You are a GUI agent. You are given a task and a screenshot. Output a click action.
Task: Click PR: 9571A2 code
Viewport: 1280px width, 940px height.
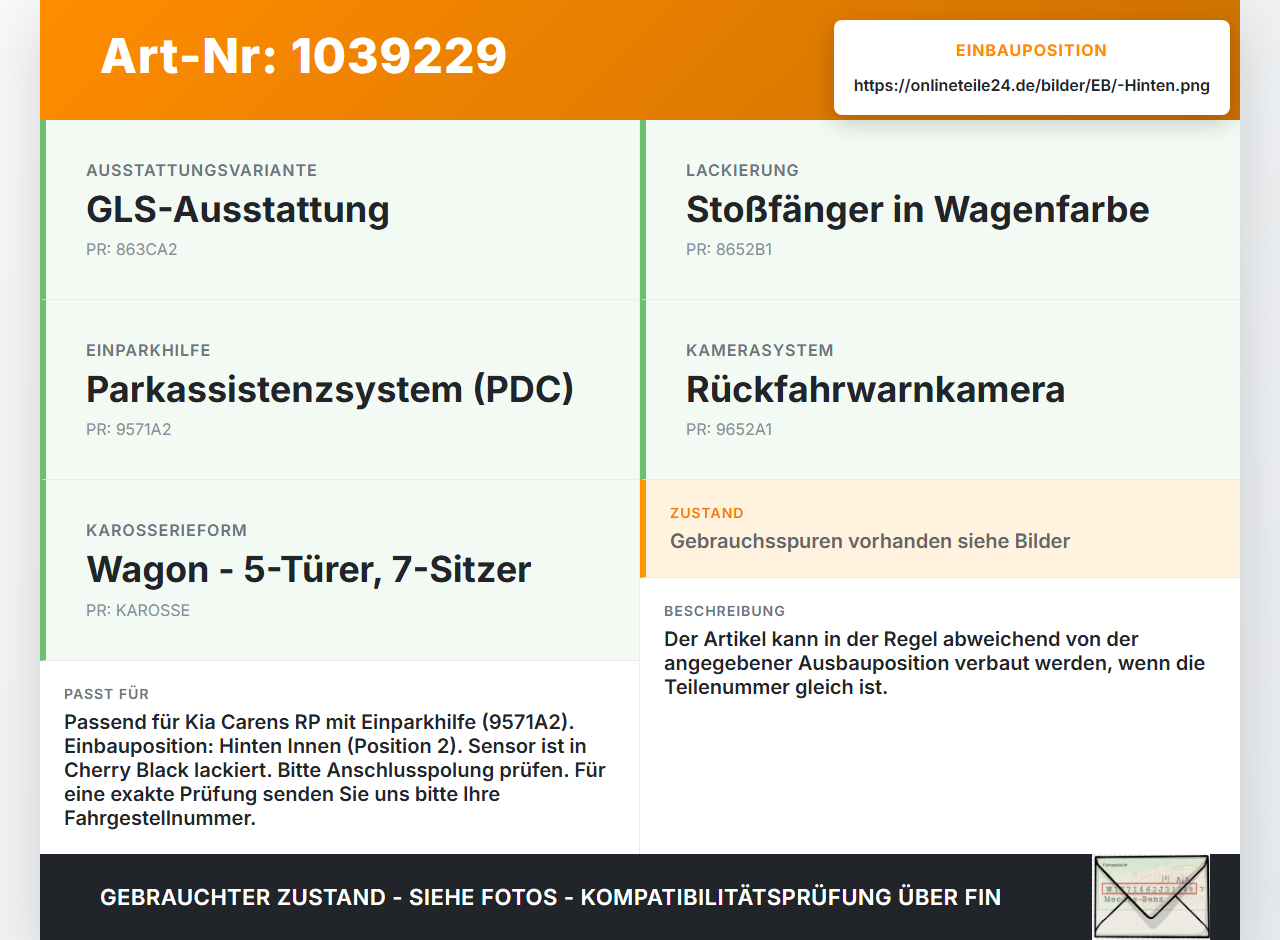tap(129, 430)
